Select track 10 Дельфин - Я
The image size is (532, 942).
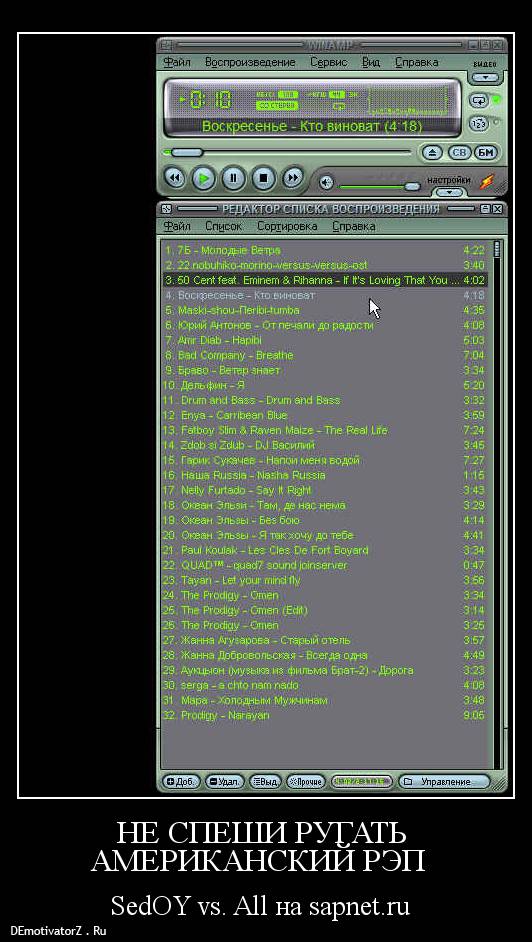click(325, 386)
